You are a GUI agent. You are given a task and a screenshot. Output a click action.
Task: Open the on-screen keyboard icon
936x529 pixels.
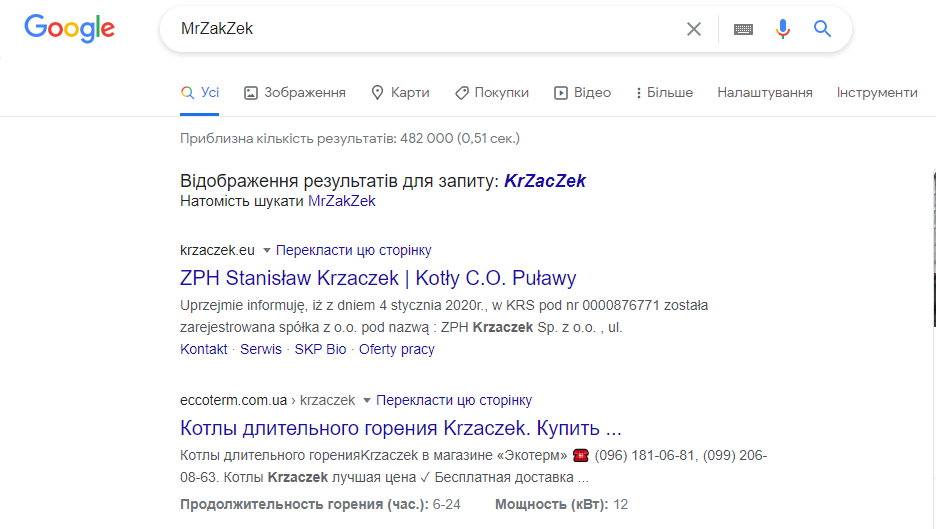[743, 29]
